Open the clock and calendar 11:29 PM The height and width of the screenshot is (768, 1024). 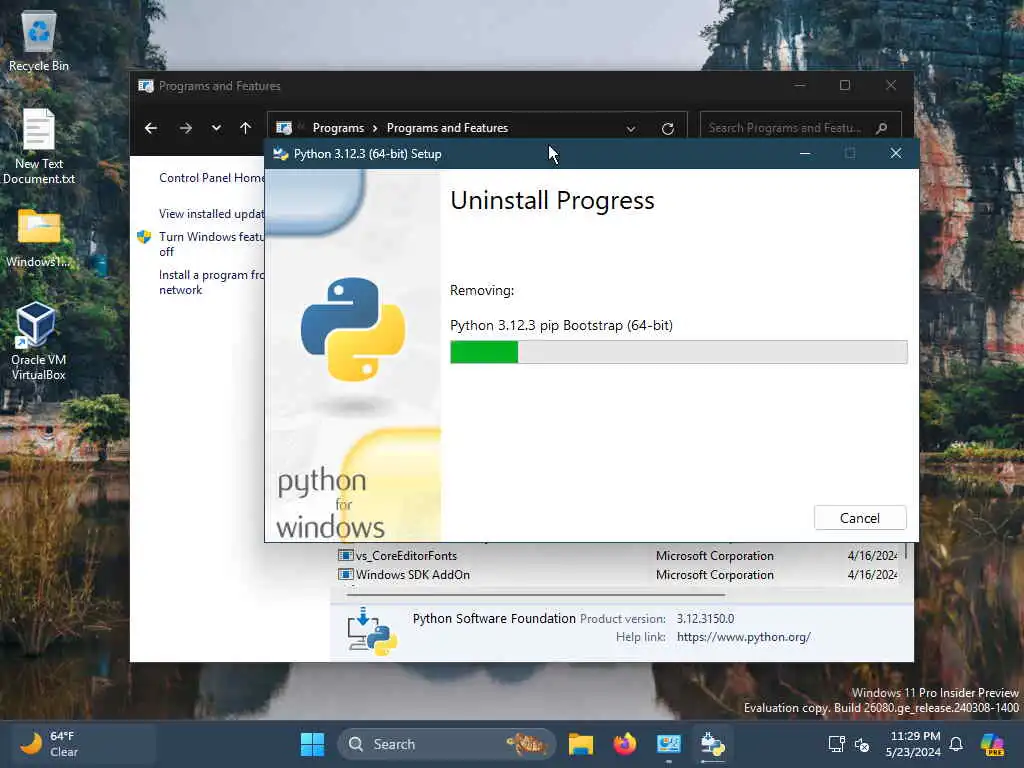(x=913, y=744)
